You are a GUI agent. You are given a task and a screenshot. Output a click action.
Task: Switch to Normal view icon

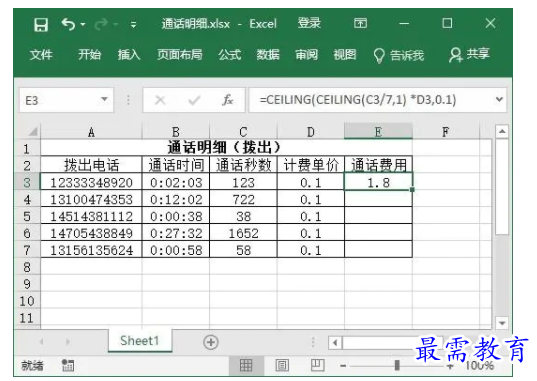pyautogui.click(x=246, y=365)
